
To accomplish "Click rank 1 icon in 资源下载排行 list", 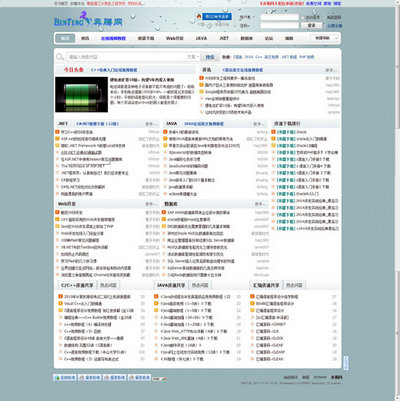I will [274, 132].
